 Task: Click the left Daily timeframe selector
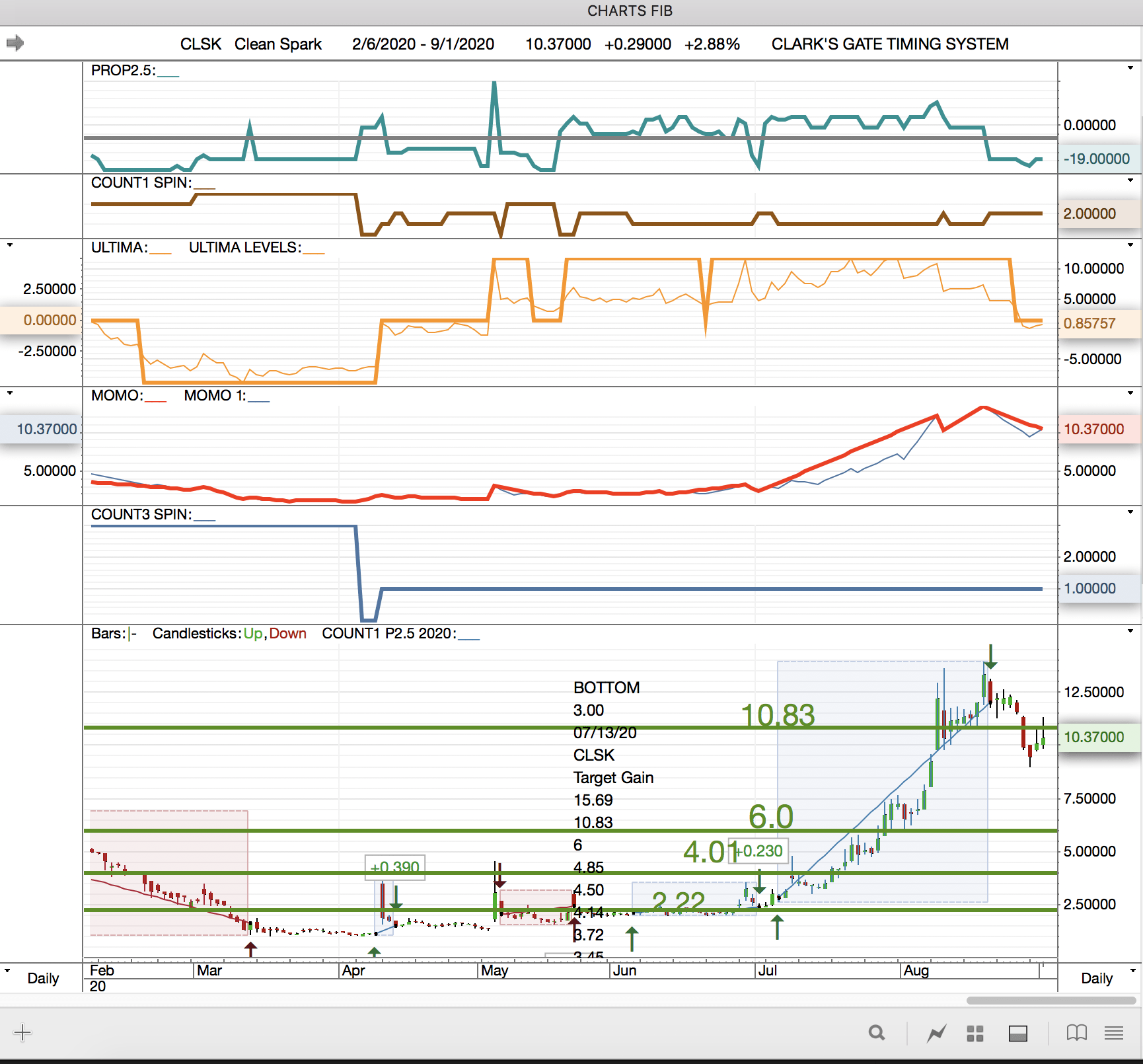[x=43, y=978]
